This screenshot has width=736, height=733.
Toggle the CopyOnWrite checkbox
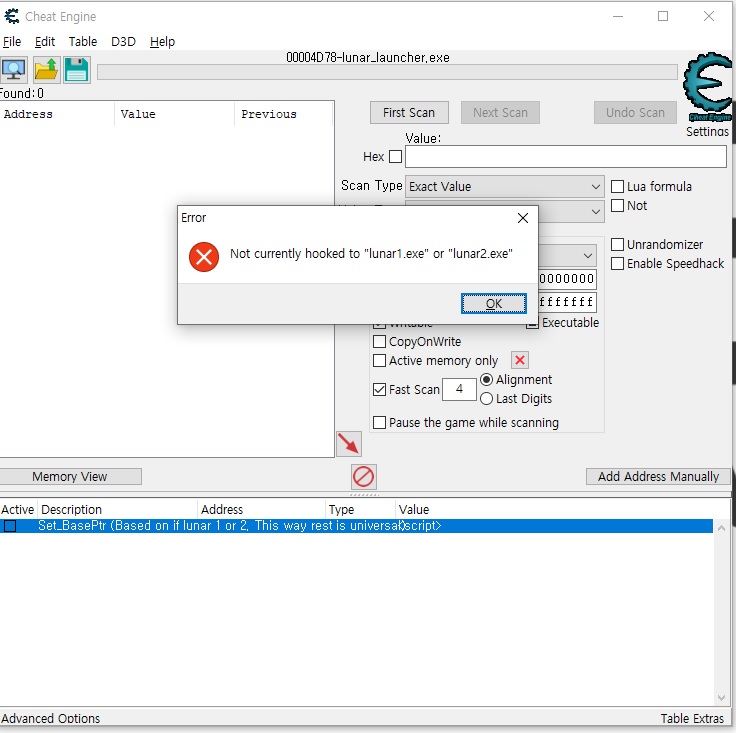tap(379, 341)
